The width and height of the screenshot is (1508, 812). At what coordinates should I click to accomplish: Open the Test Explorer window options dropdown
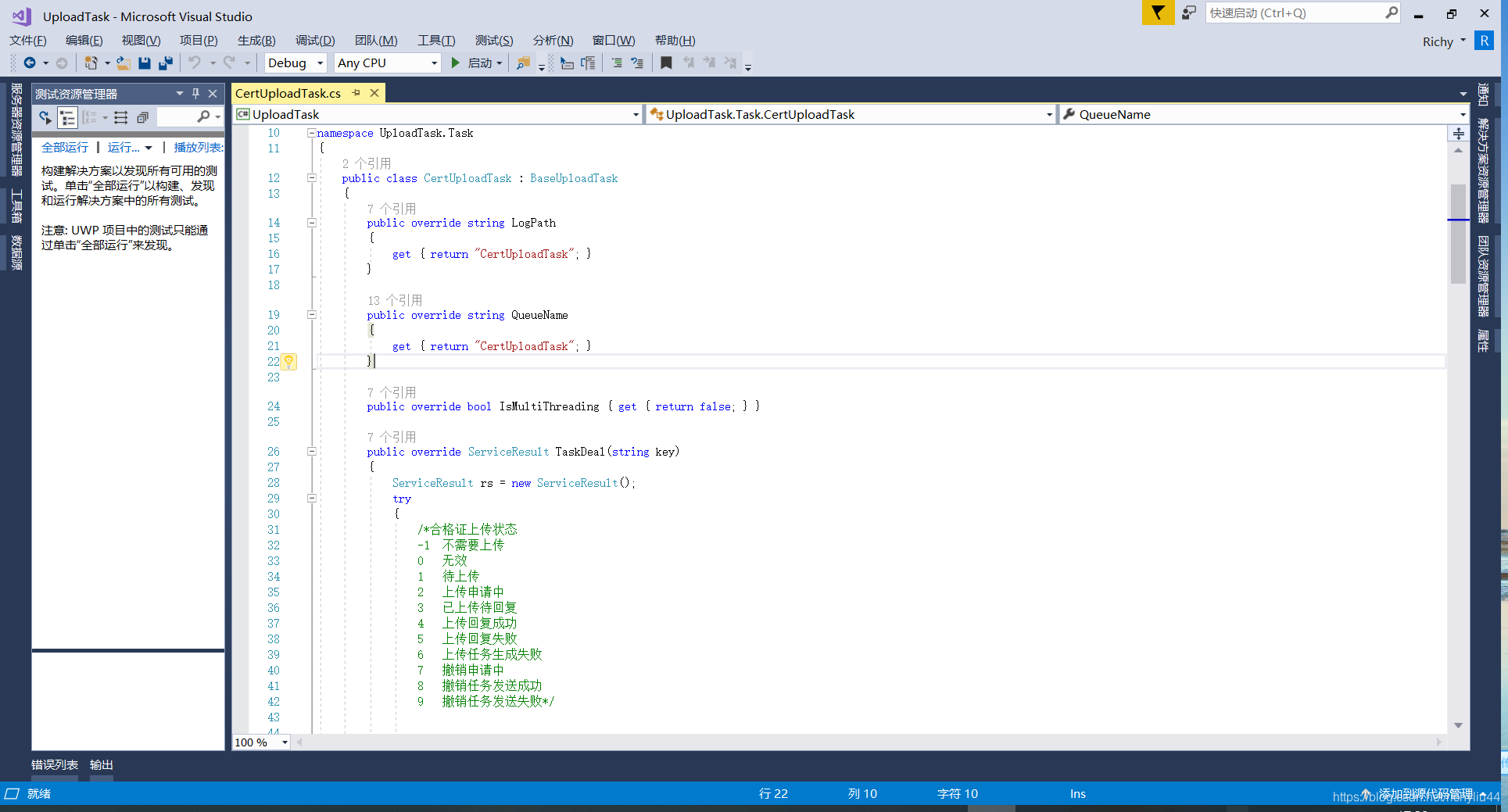click(x=180, y=94)
